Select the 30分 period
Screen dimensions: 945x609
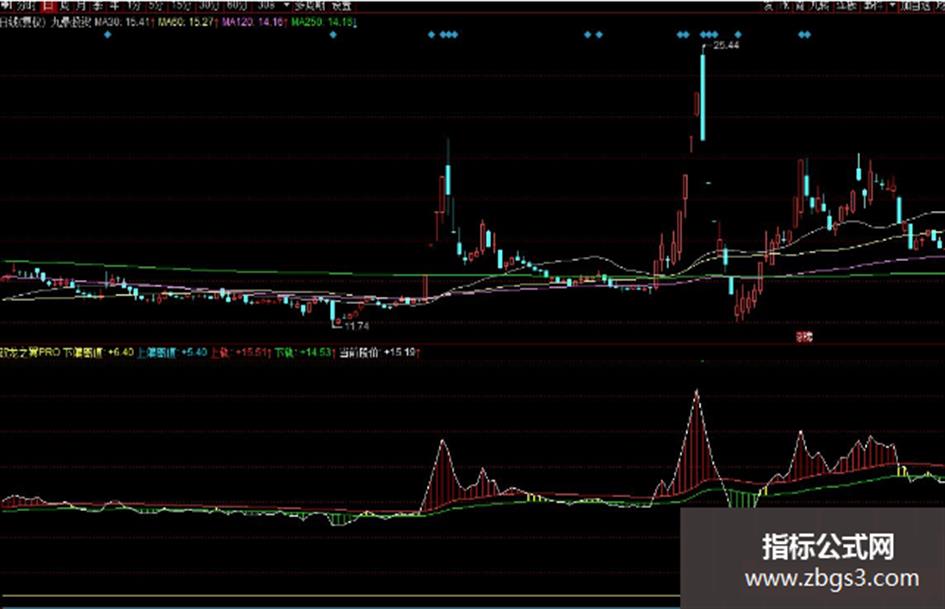point(208,6)
